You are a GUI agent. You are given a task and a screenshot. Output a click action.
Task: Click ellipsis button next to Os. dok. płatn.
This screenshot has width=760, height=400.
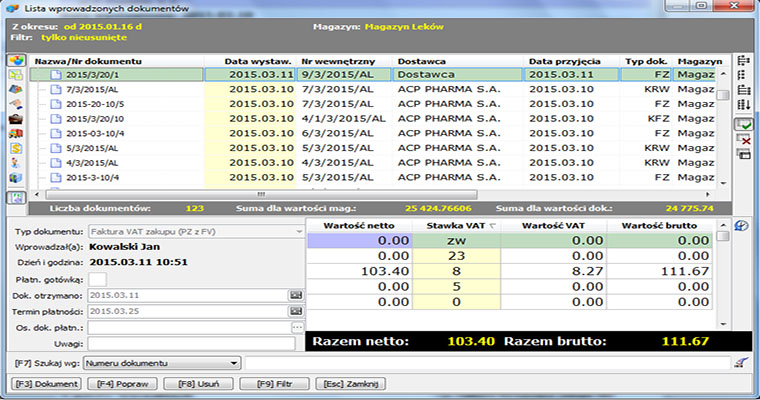click(x=296, y=327)
